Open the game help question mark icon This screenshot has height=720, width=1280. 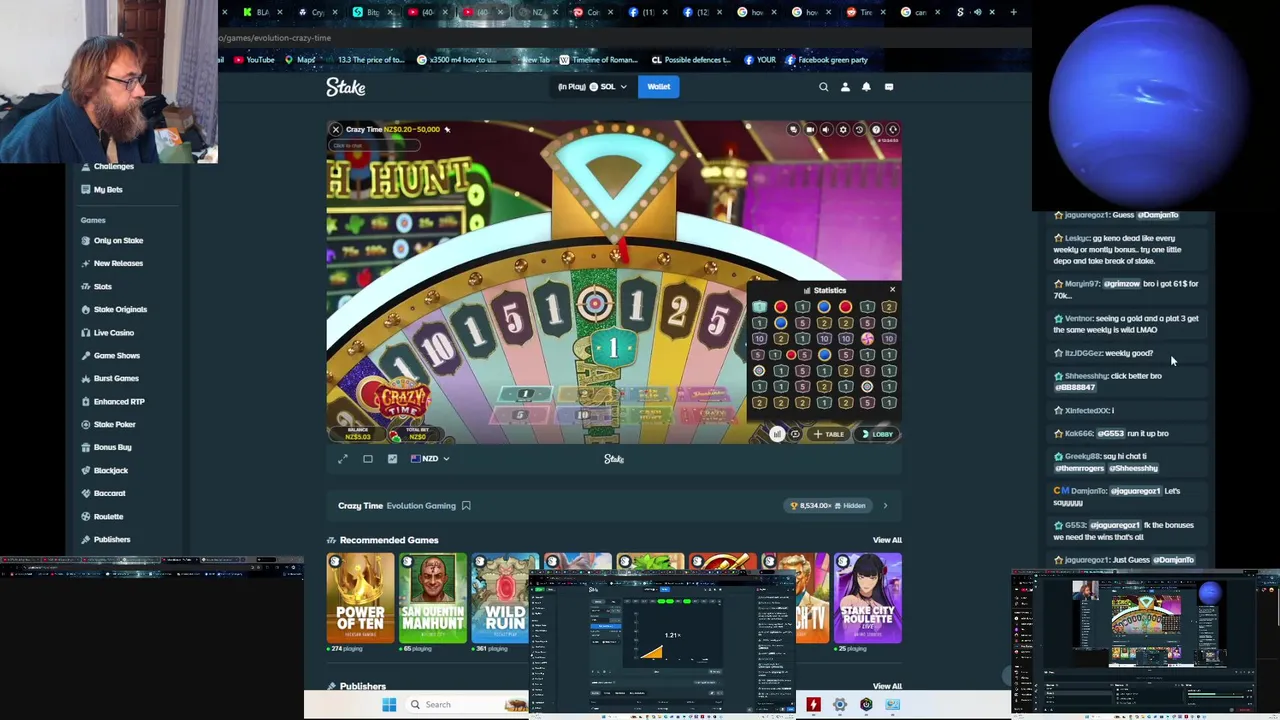[876, 129]
